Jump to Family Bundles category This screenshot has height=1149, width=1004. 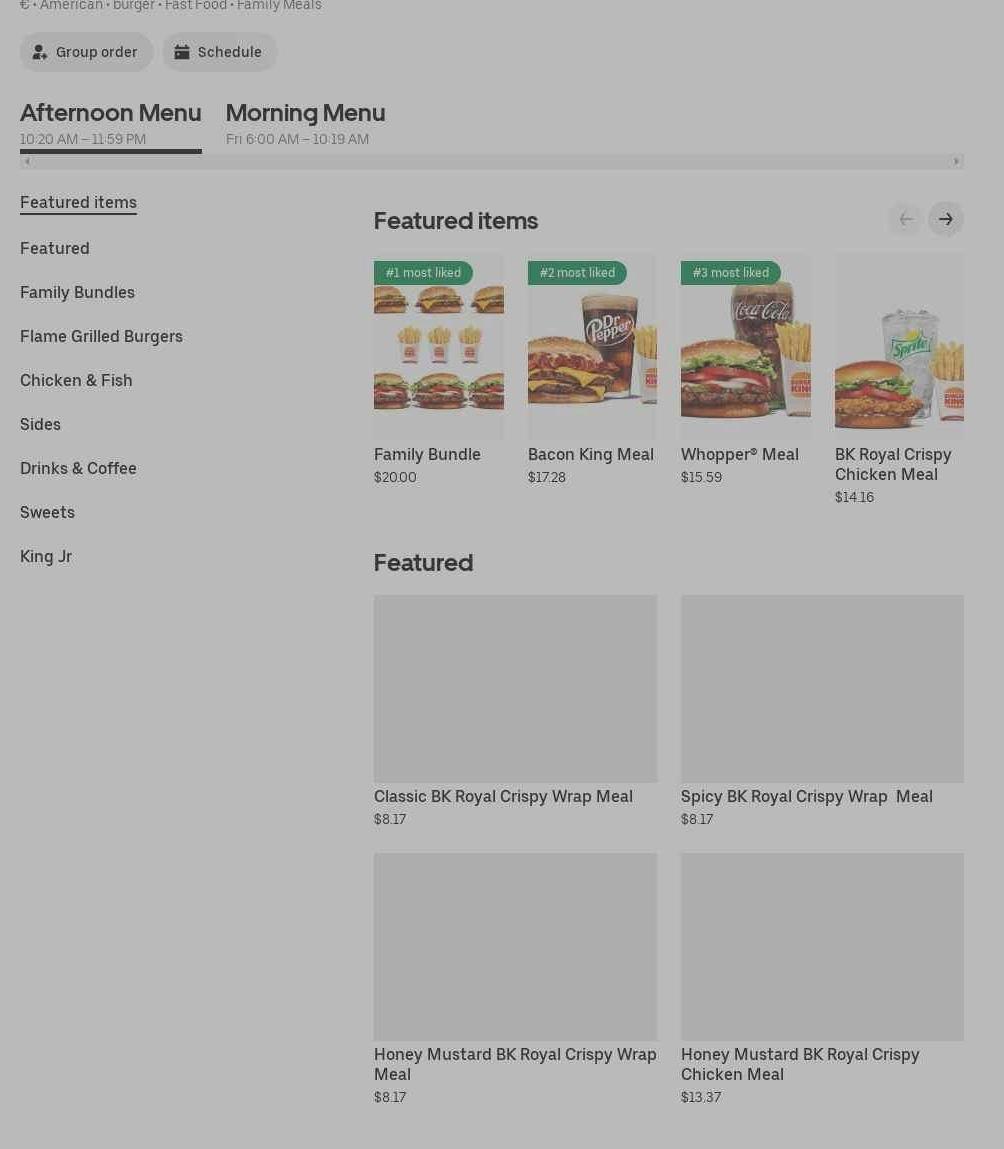pos(78,292)
